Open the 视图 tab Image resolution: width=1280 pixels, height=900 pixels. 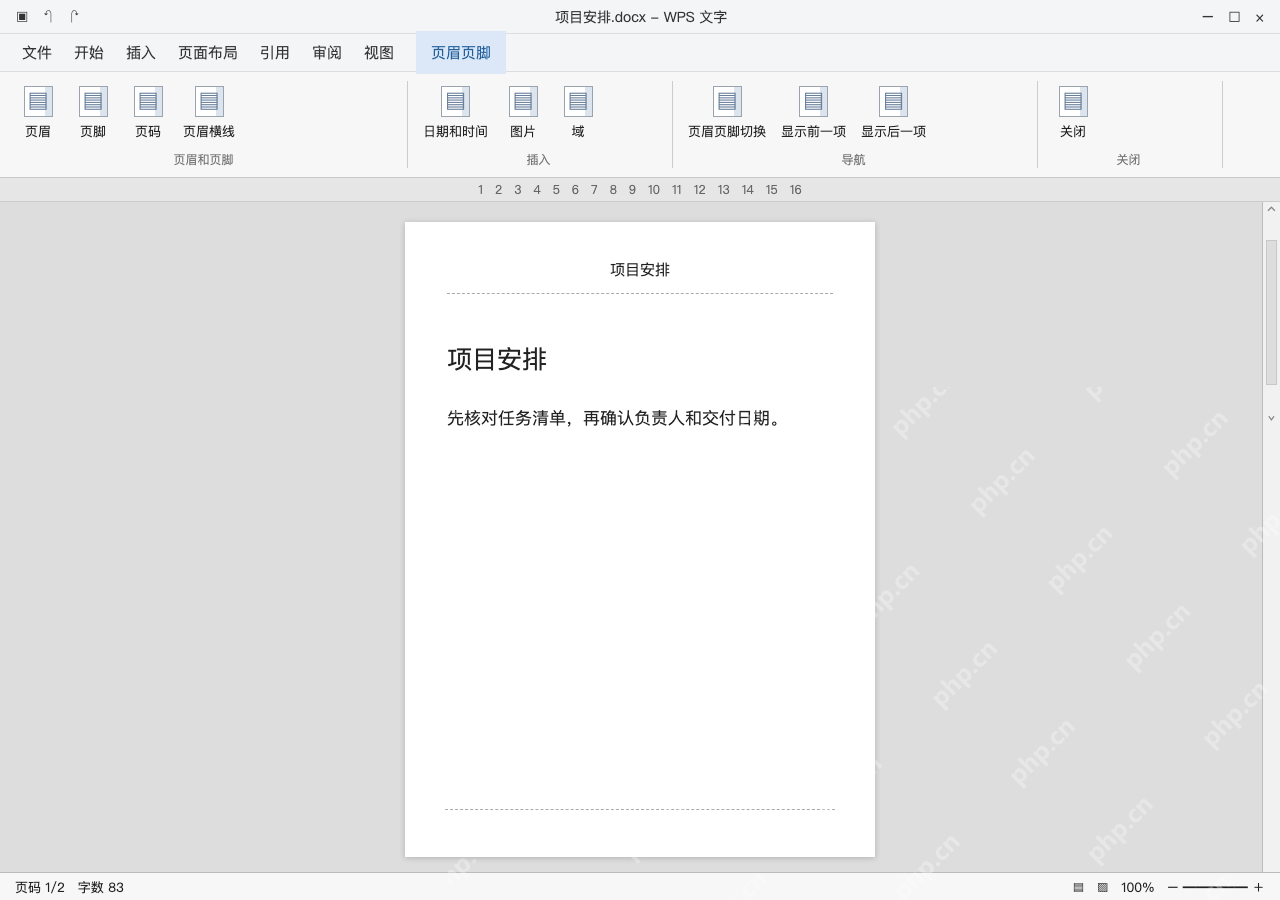coord(379,53)
